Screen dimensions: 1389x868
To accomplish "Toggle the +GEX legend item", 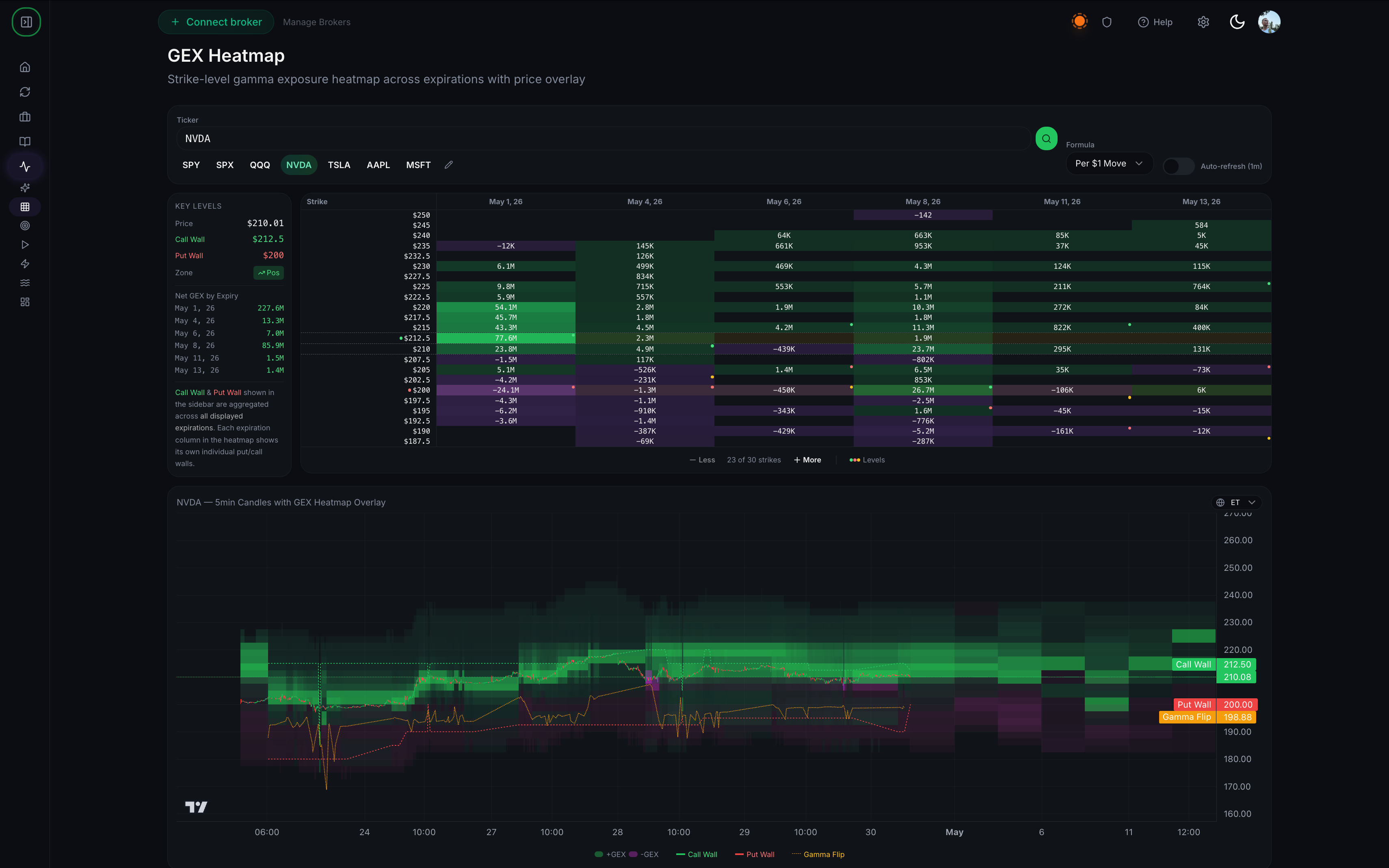I will tap(610, 854).
